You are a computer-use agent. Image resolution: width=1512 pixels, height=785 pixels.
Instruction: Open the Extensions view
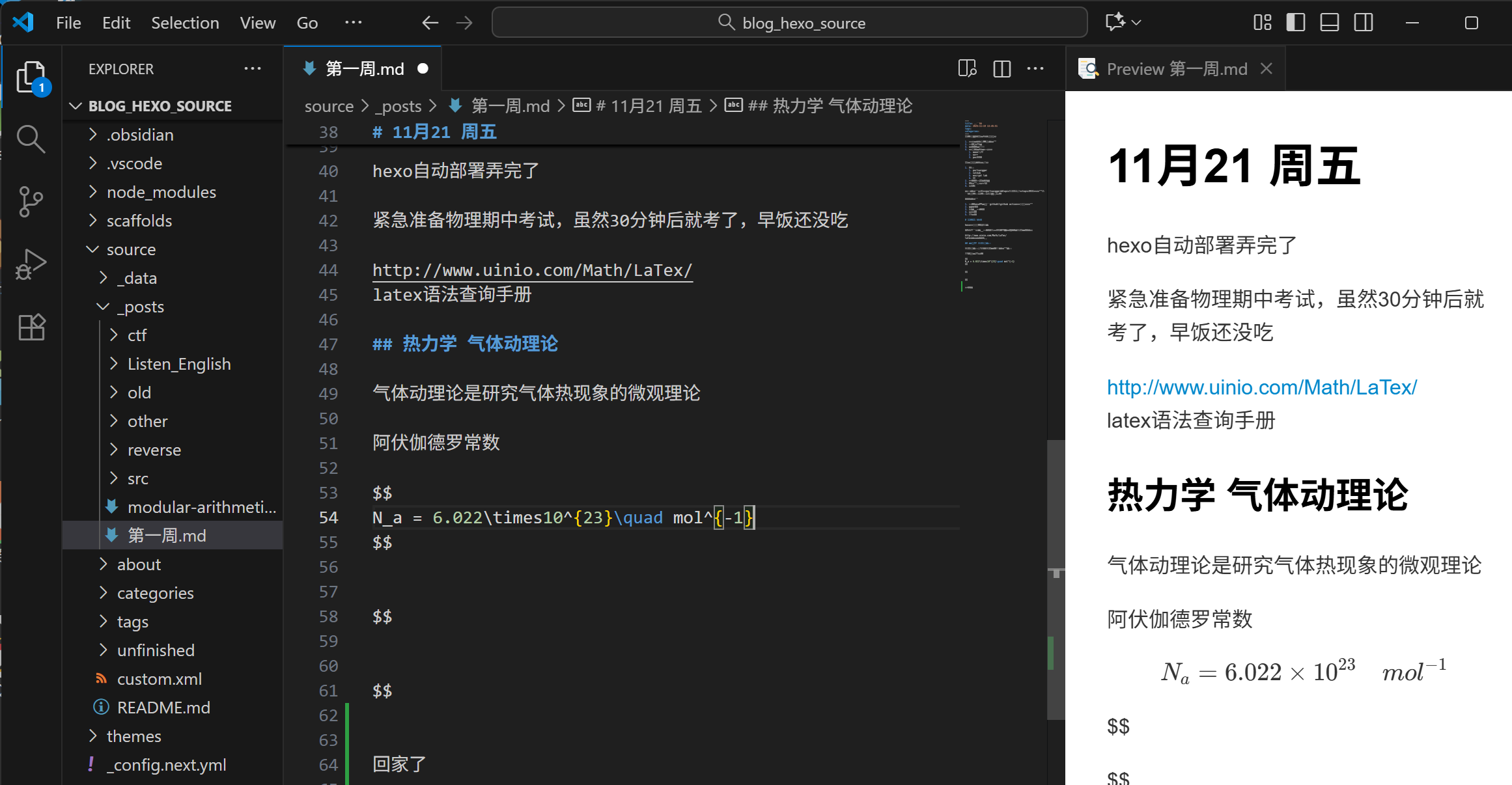coord(31,327)
